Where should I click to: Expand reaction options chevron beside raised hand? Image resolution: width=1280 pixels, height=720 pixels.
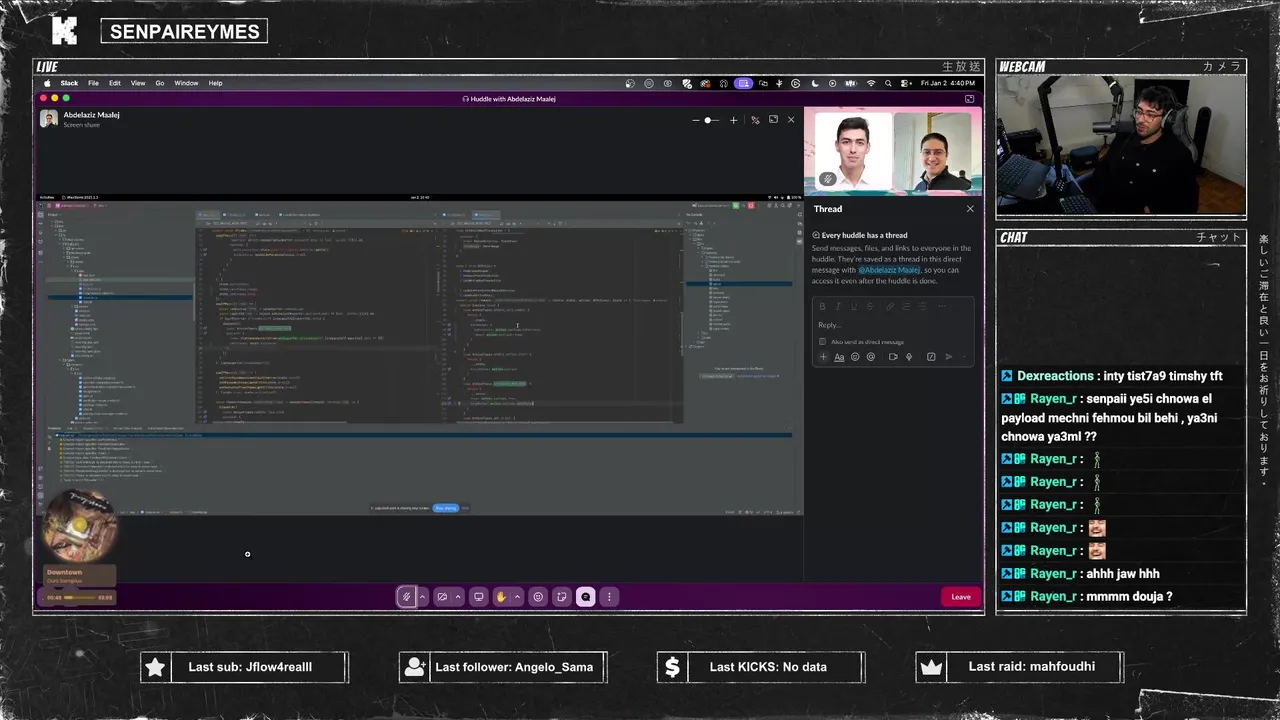(517, 597)
